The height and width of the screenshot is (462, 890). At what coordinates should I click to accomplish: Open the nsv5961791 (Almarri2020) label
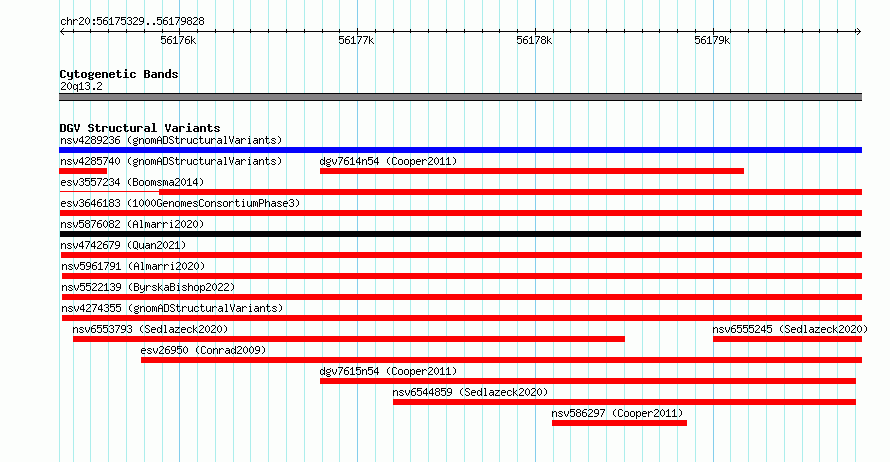click(x=133, y=266)
